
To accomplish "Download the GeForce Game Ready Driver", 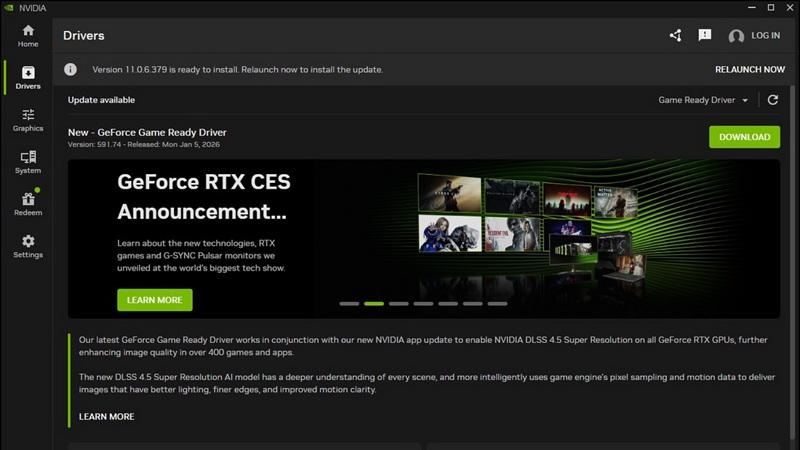I will 744,137.
